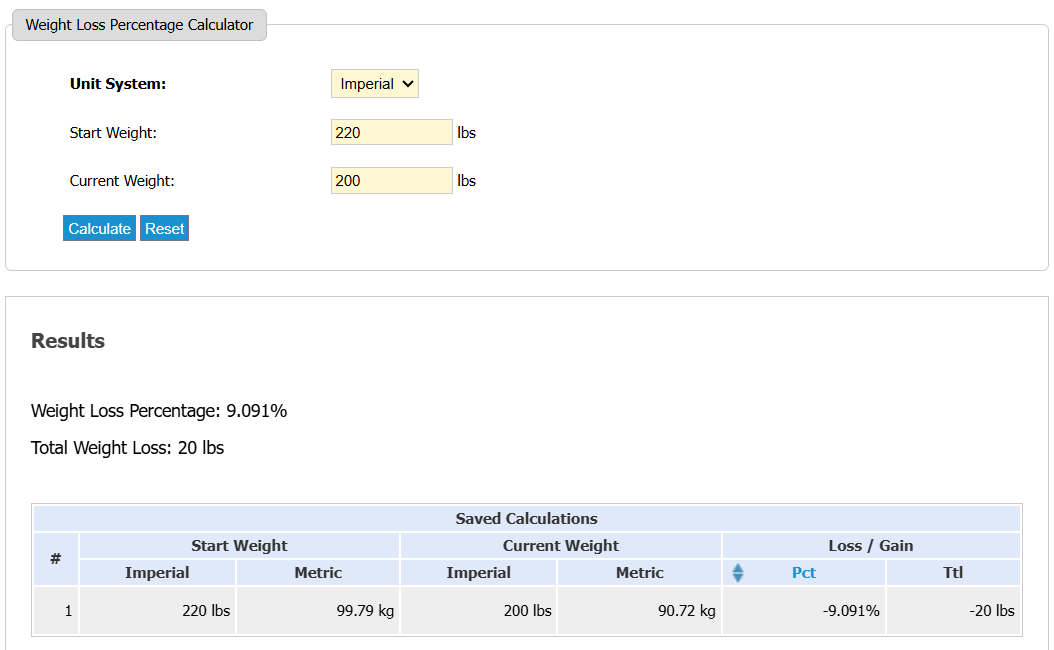Click the Results heading
Screen dimensions: 1054x650
(68, 341)
